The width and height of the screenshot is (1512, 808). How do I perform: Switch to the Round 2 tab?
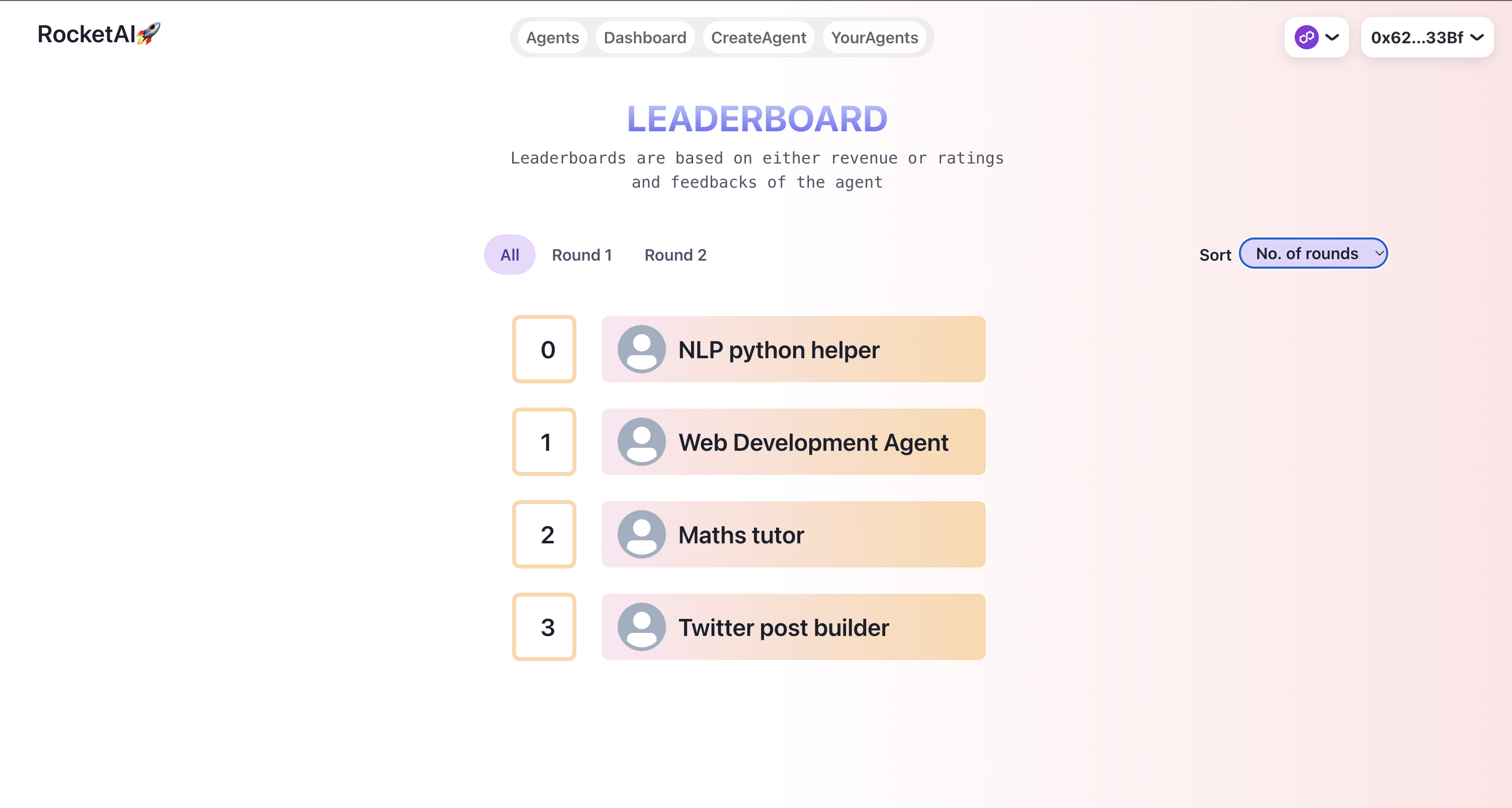675,255
